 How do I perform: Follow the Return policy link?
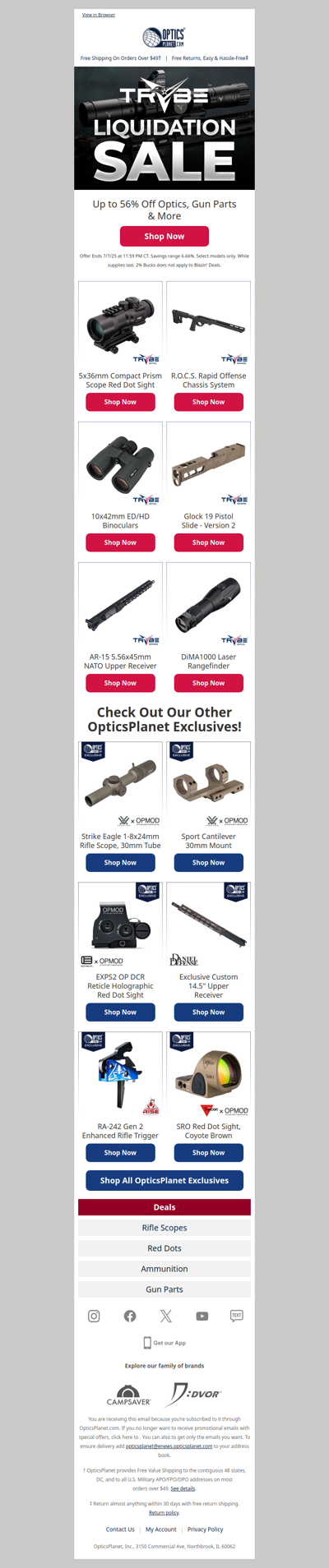(x=164, y=1513)
